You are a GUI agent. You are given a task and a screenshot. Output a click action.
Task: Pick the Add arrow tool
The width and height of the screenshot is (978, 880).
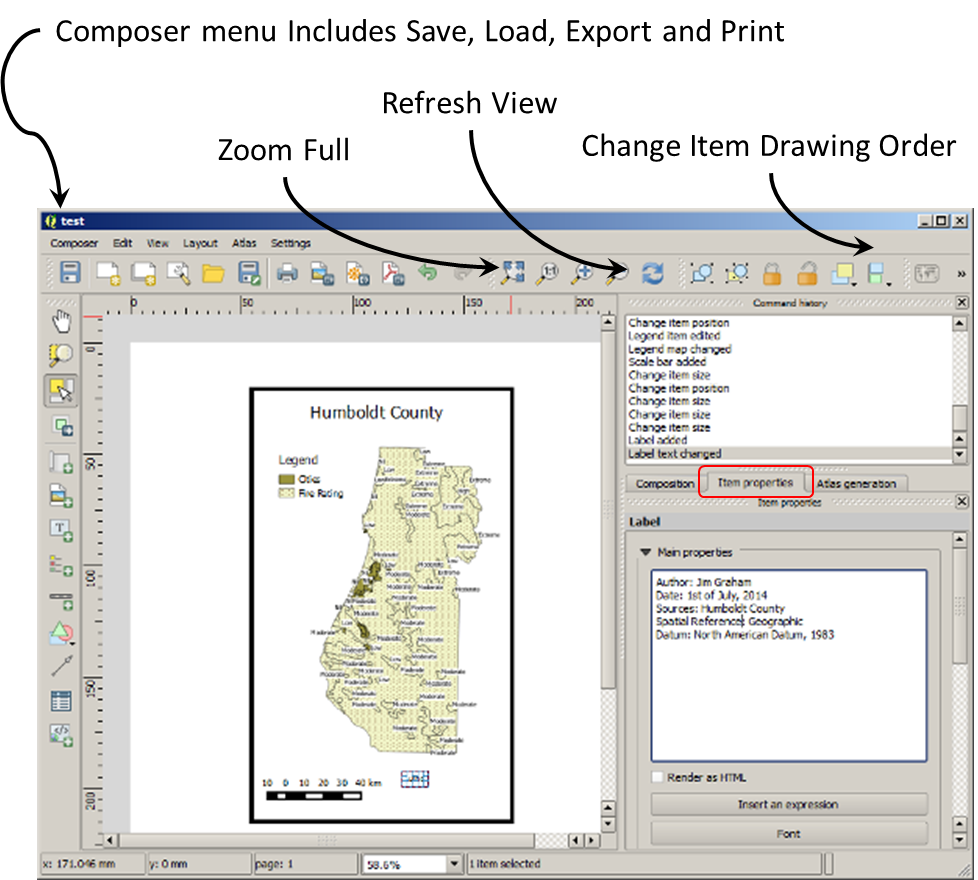(x=62, y=667)
